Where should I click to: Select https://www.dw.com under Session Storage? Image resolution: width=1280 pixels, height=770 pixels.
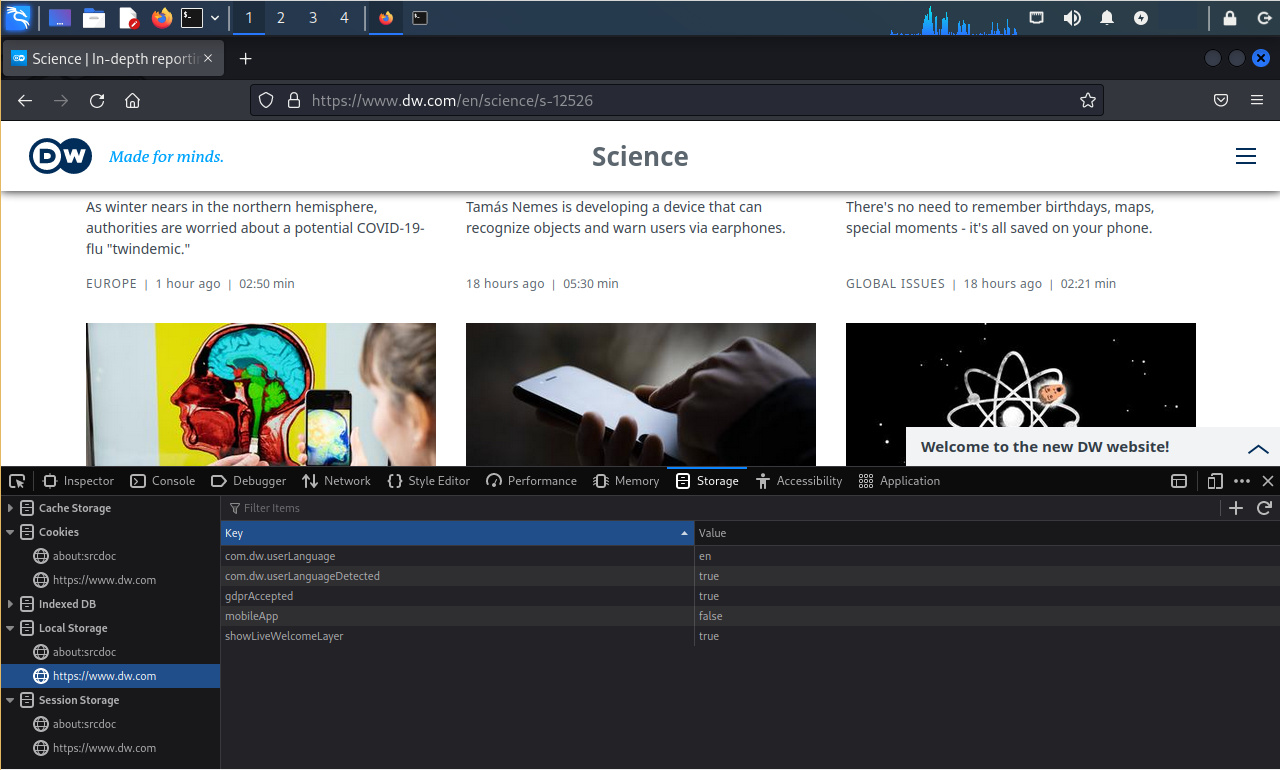(104, 748)
